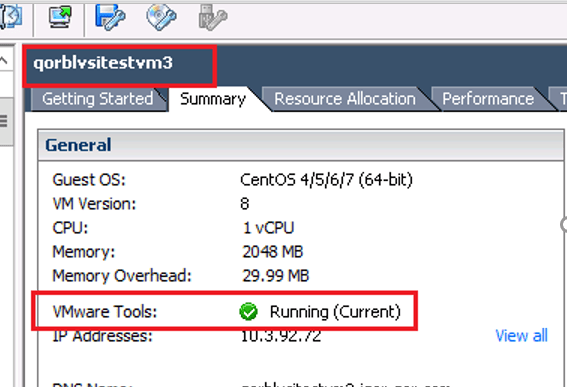Click the 2048 MB memory value

click(273, 252)
